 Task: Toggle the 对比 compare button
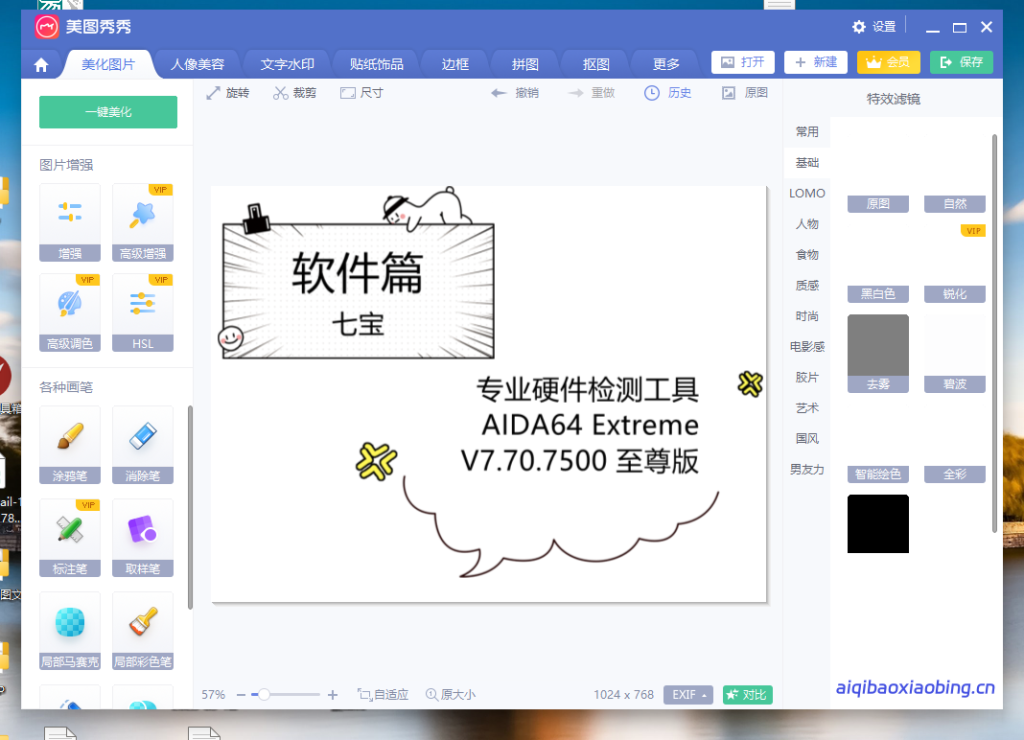pyautogui.click(x=748, y=695)
